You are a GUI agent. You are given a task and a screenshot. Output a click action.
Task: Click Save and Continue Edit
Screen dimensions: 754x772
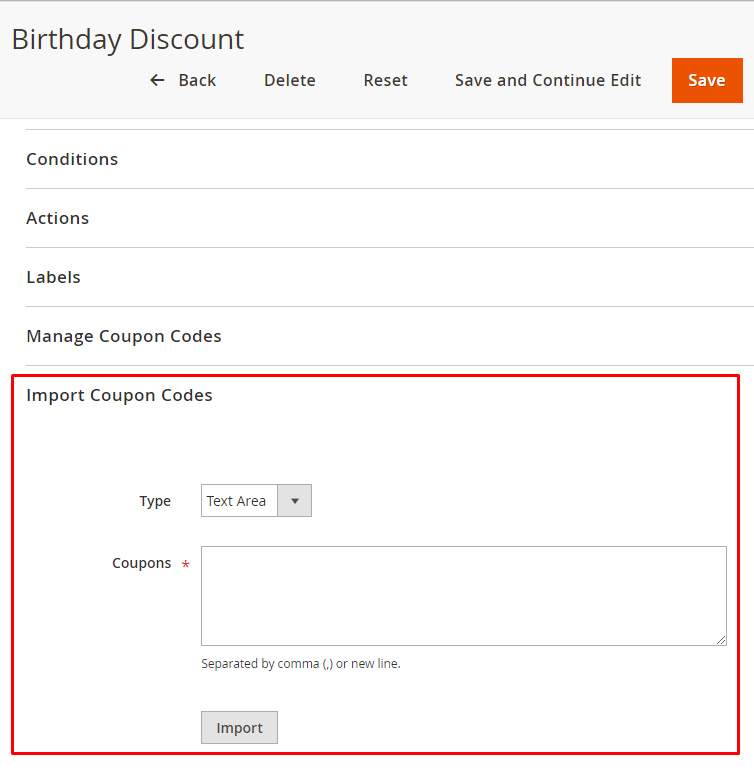click(547, 80)
